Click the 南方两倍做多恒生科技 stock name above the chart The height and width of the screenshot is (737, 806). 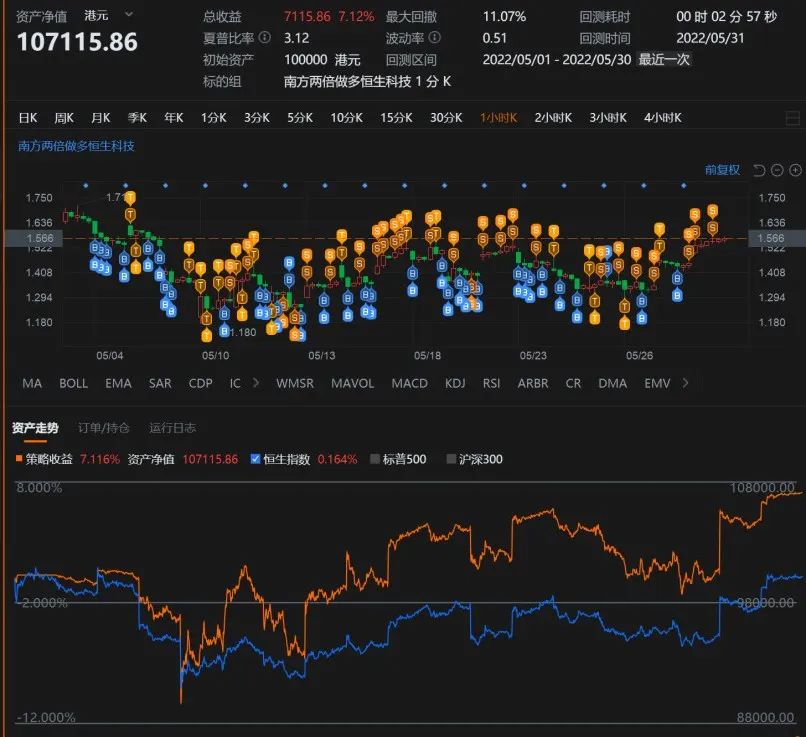pos(68,145)
